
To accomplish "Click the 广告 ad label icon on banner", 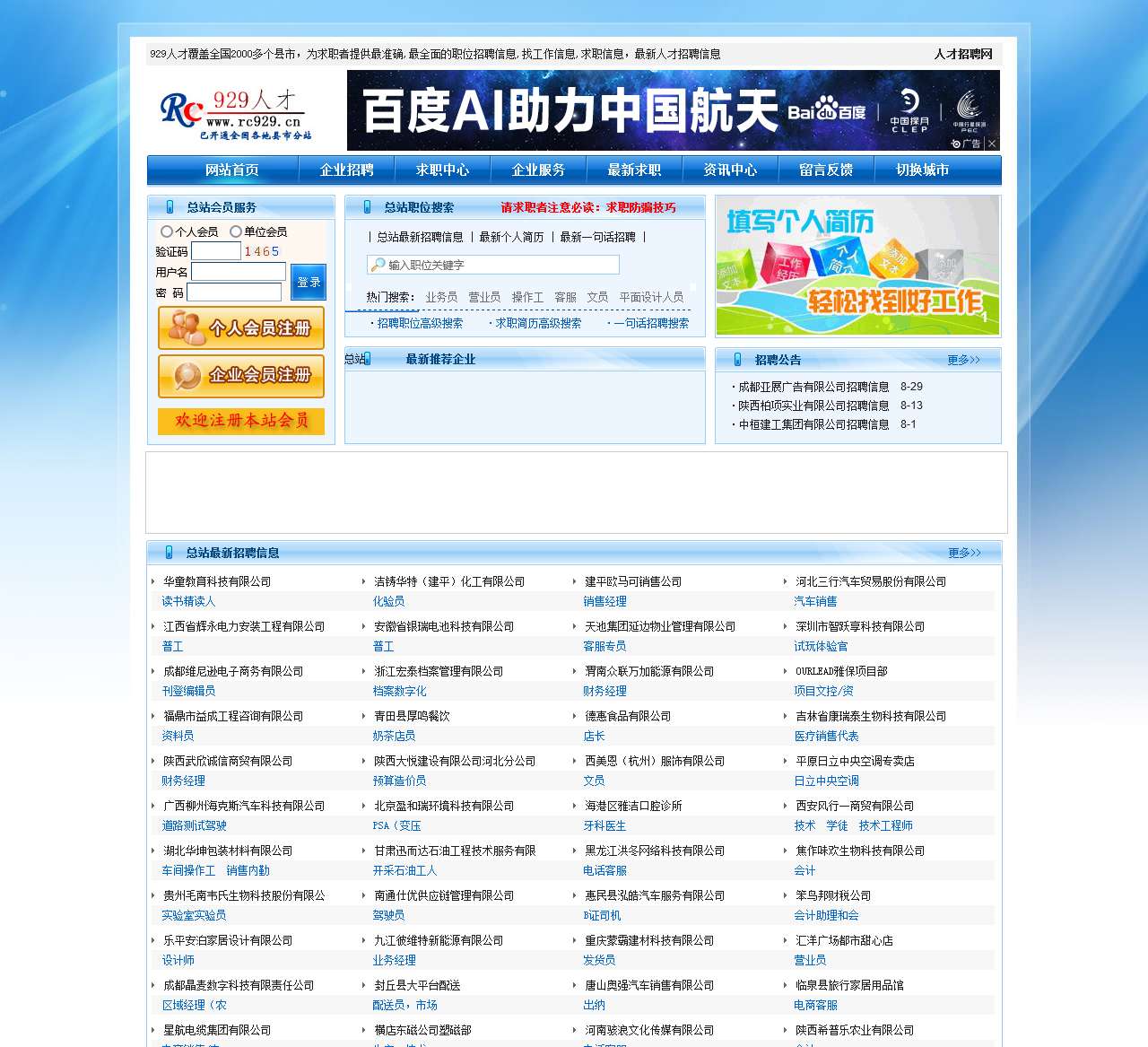I will (x=967, y=144).
